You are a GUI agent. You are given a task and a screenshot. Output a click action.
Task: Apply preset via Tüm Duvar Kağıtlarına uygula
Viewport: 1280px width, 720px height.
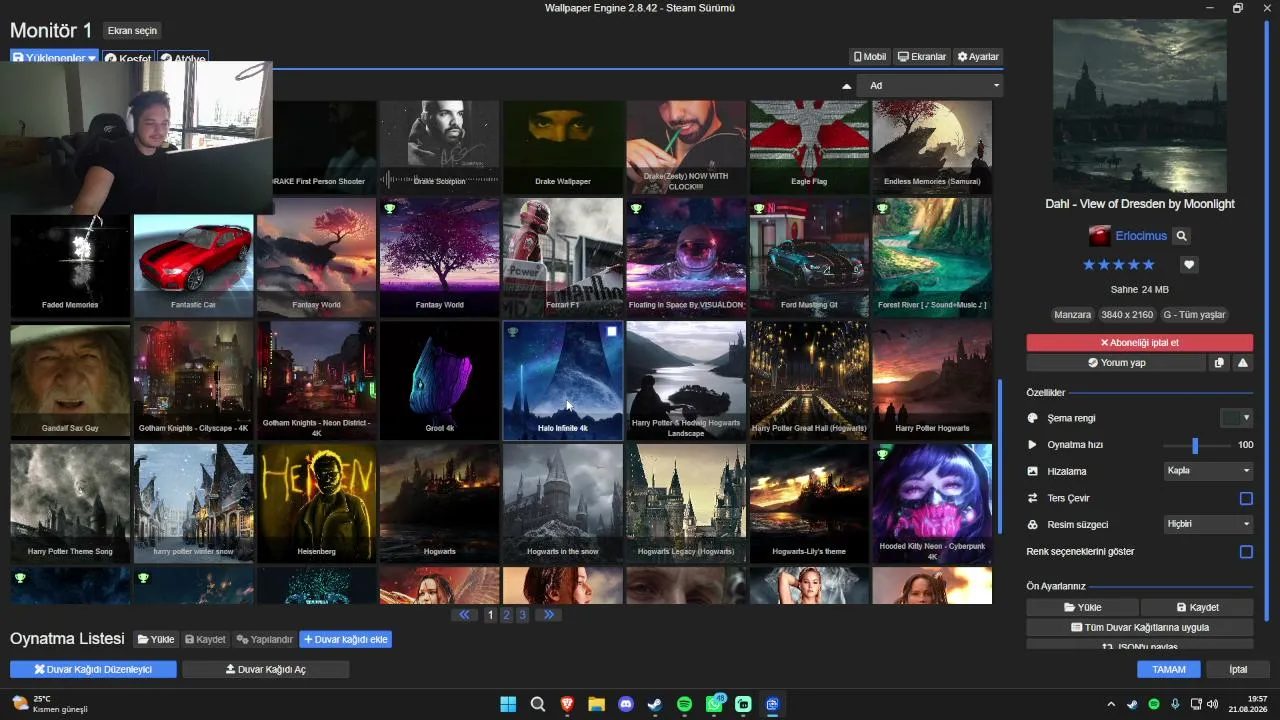tap(1140, 628)
